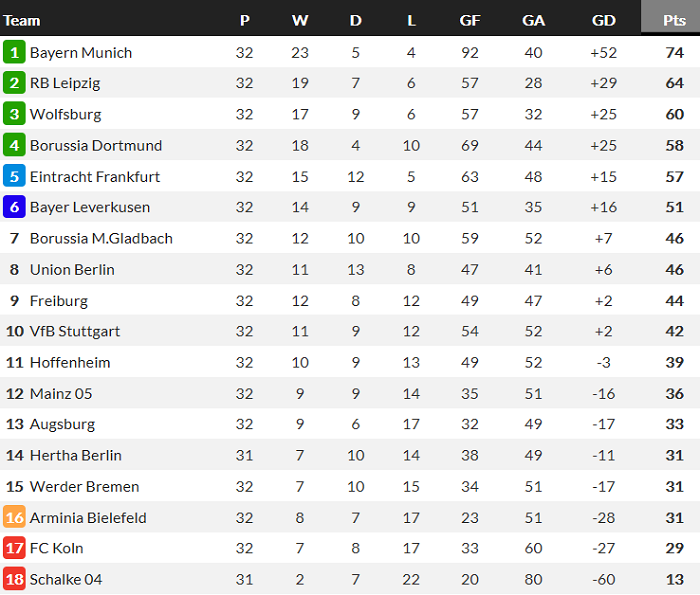Click Borussia Dortmund's position 4 badge

pyautogui.click(x=14, y=145)
